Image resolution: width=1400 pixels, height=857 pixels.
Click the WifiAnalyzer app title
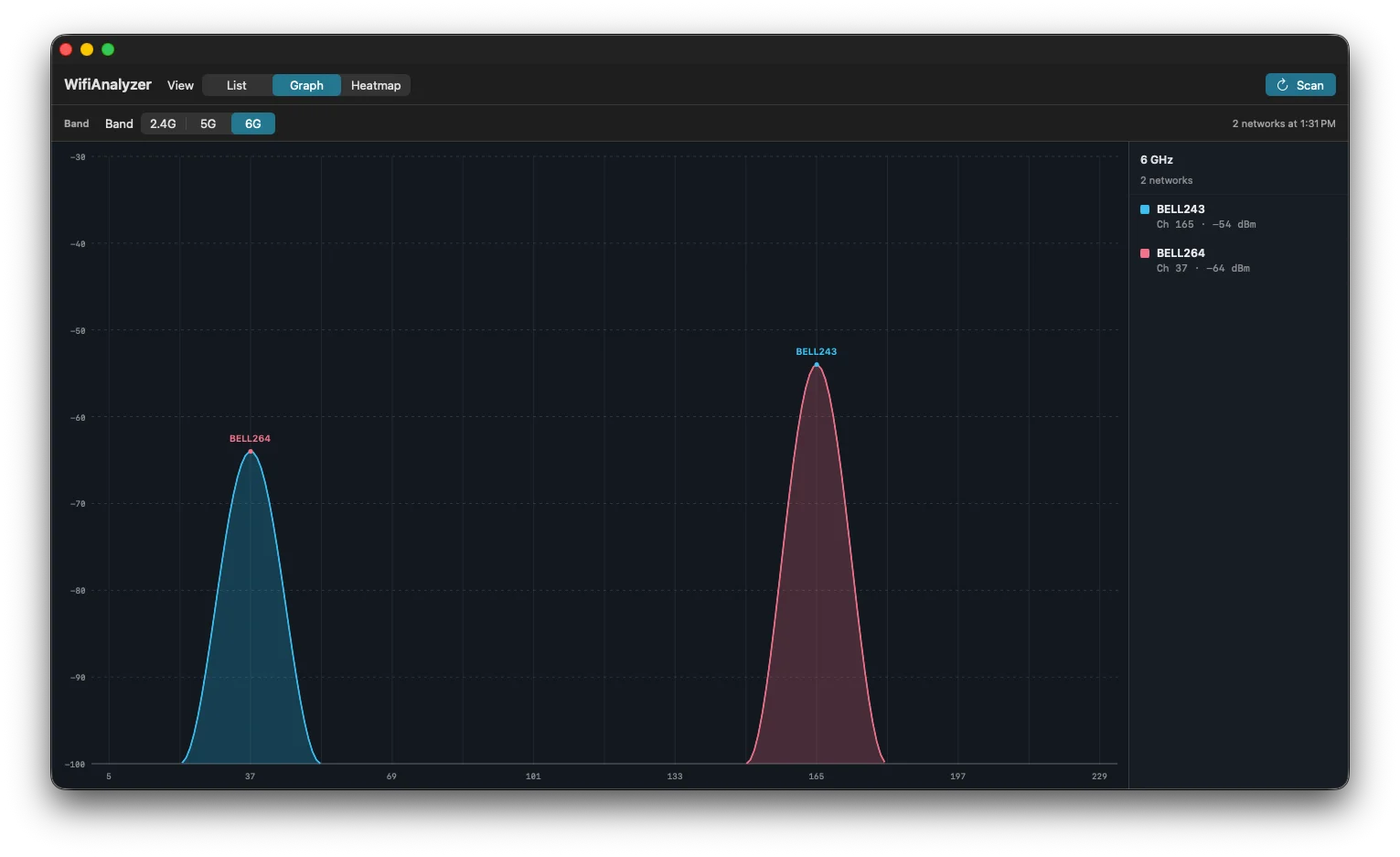coord(108,84)
